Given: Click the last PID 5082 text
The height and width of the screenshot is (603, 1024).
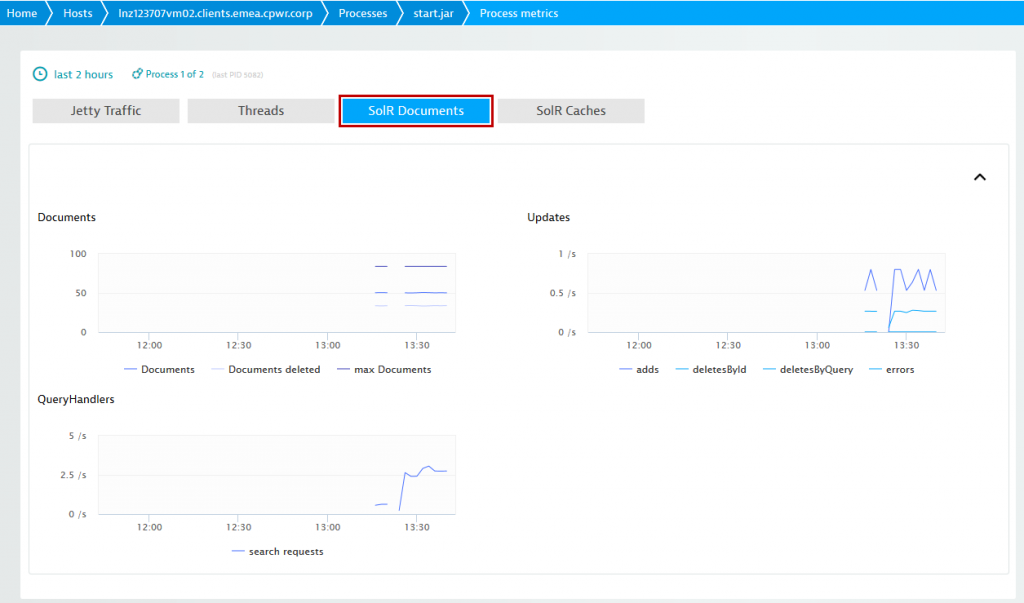Looking at the screenshot, I should pyautogui.click(x=238, y=75).
